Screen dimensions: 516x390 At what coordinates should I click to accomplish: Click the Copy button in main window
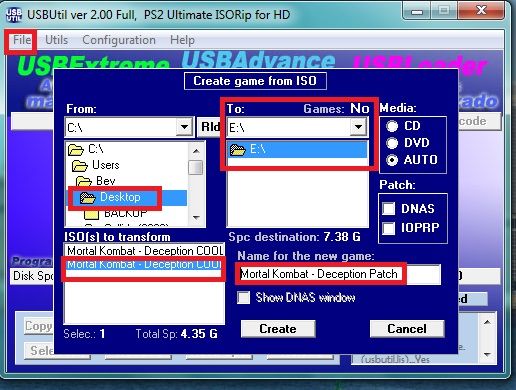pos(39,326)
